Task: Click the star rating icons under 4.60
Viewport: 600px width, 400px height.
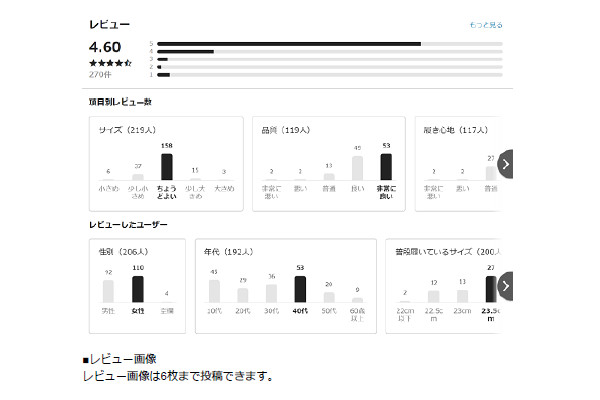Action: 110,63
